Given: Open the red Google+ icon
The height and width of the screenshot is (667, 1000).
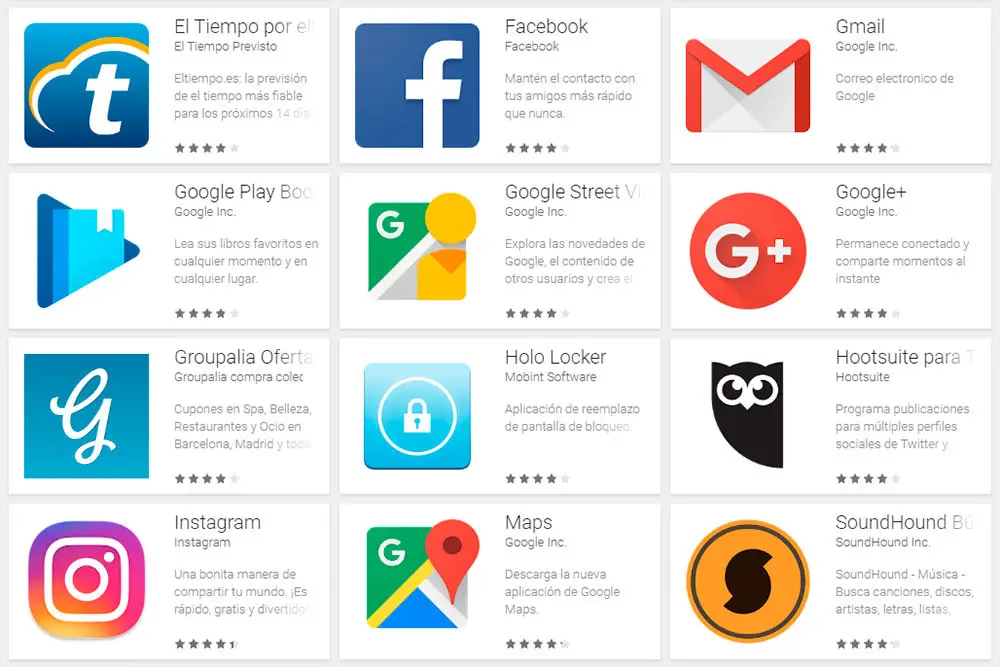Looking at the screenshot, I should tap(747, 251).
